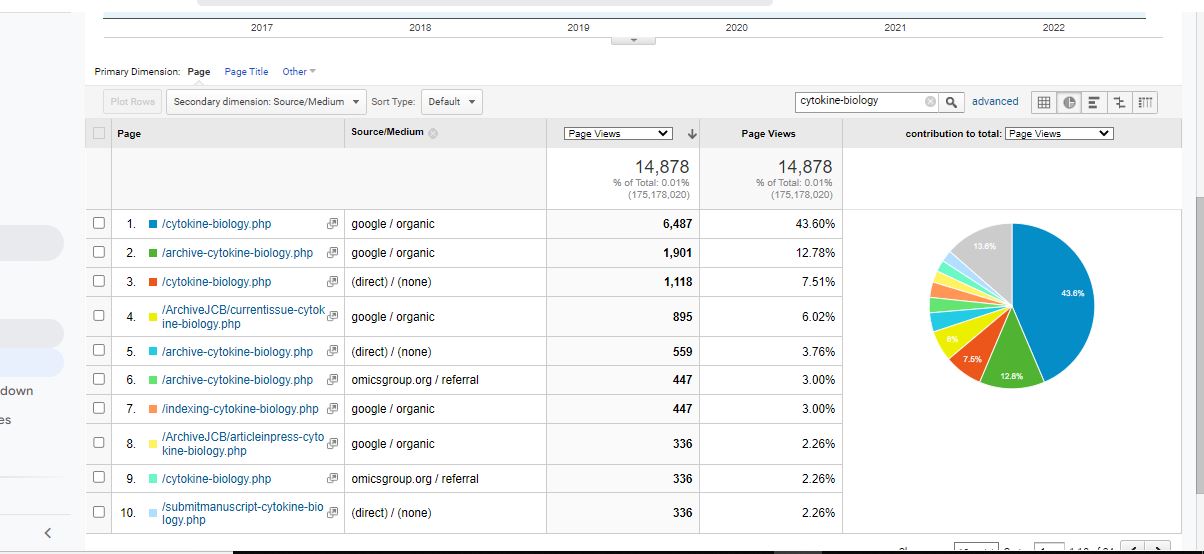Clear the cytokine-biology search filter
This screenshot has height=554, width=1204.
pyautogui.click(x=930, y=102)
